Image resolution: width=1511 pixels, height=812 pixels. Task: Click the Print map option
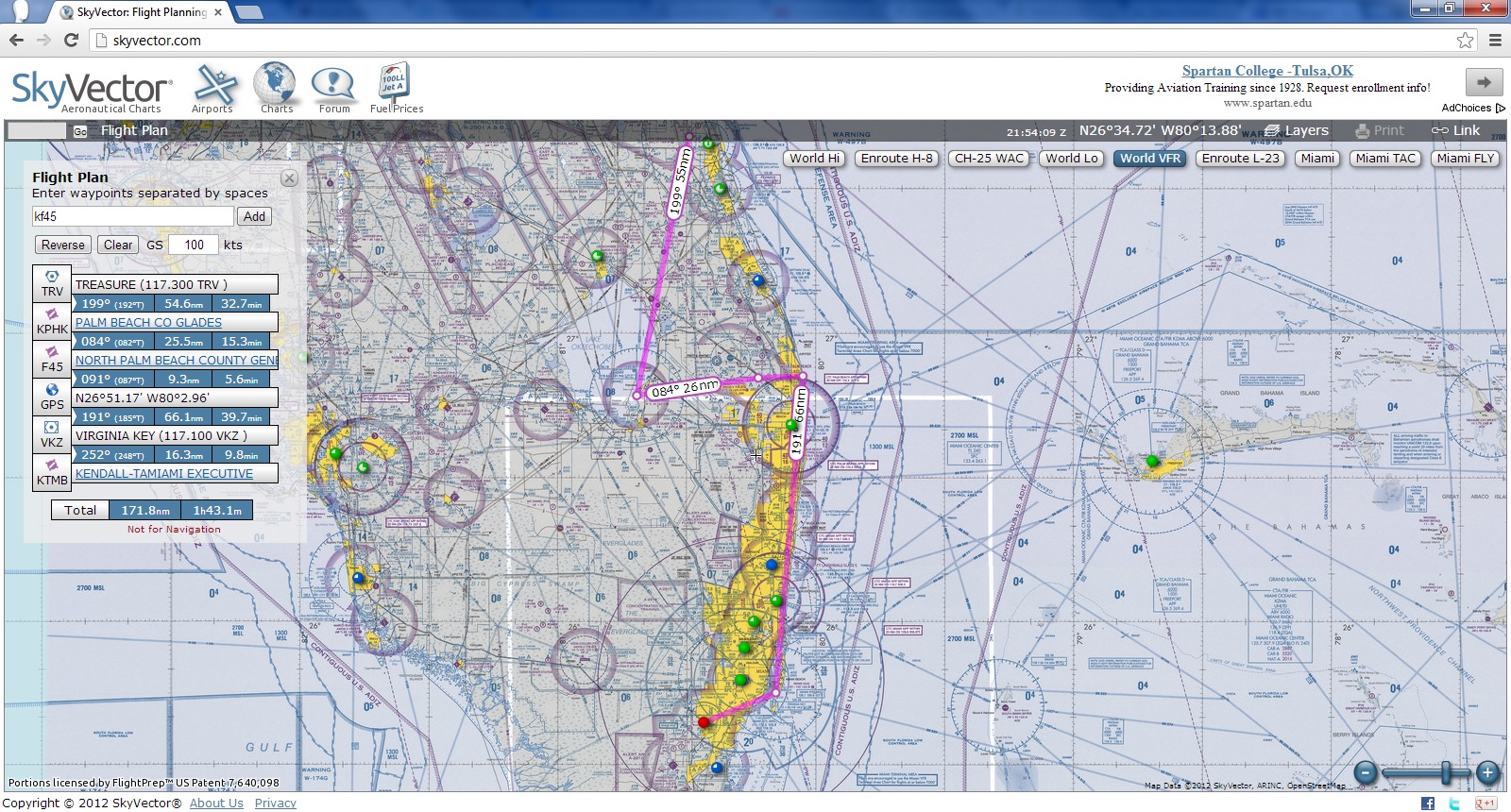tap(1379, 130)
